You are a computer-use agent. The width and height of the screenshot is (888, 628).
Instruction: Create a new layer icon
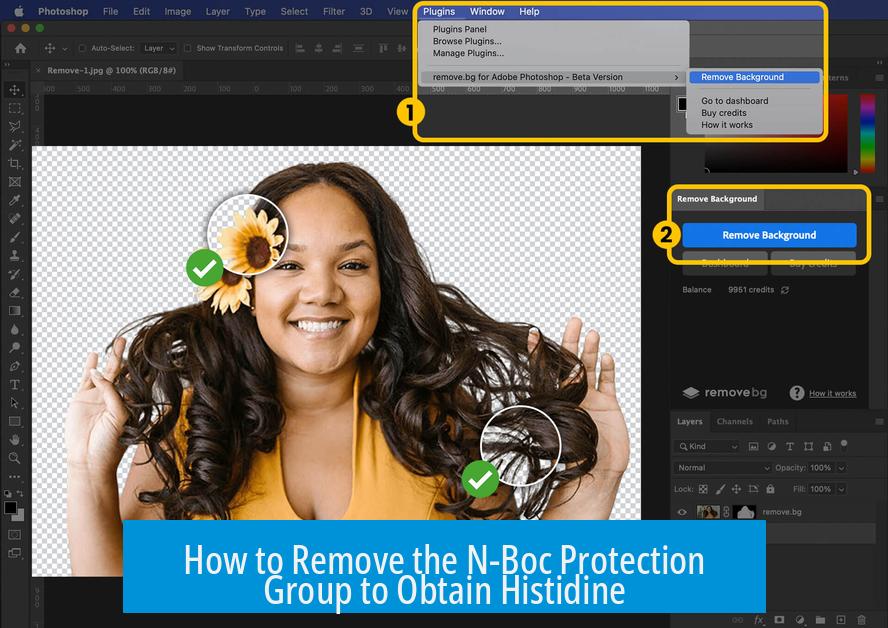coord(840,620)
